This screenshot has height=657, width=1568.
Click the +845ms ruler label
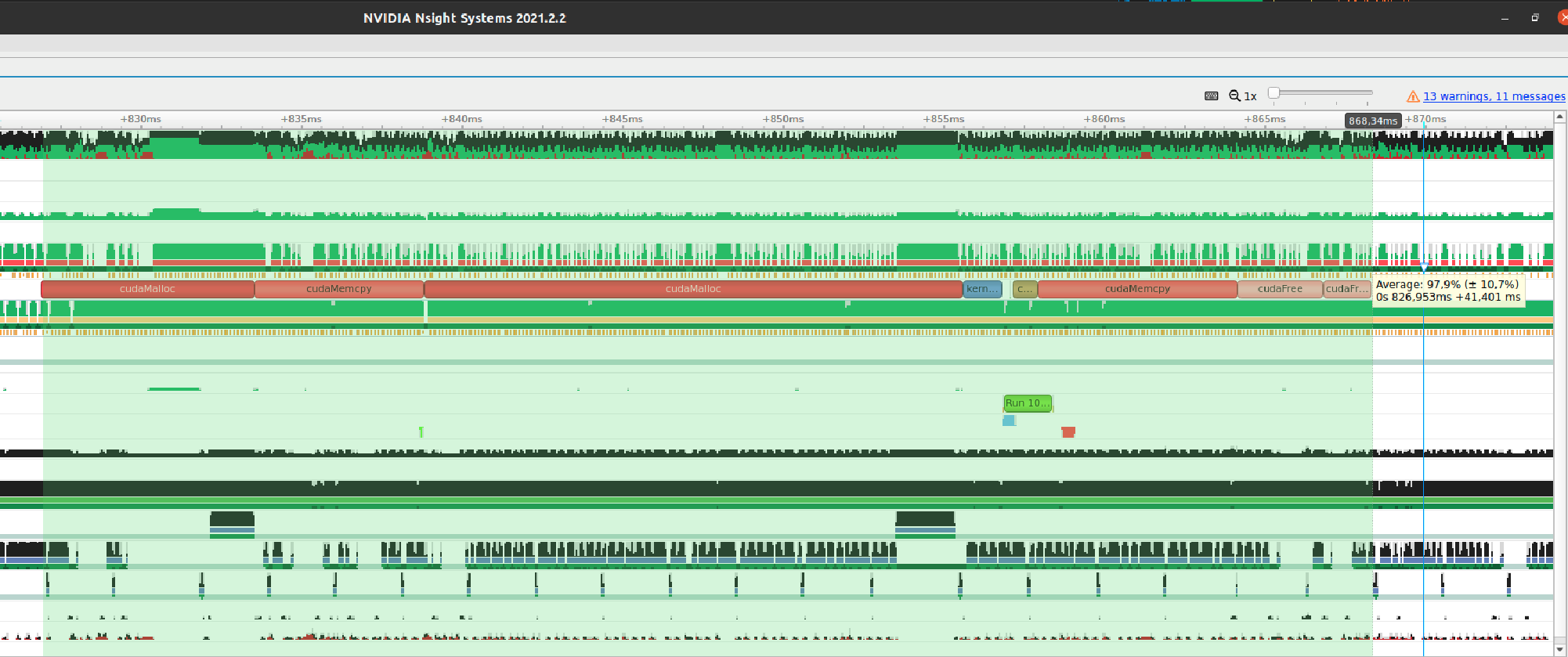tap(622, 119)
